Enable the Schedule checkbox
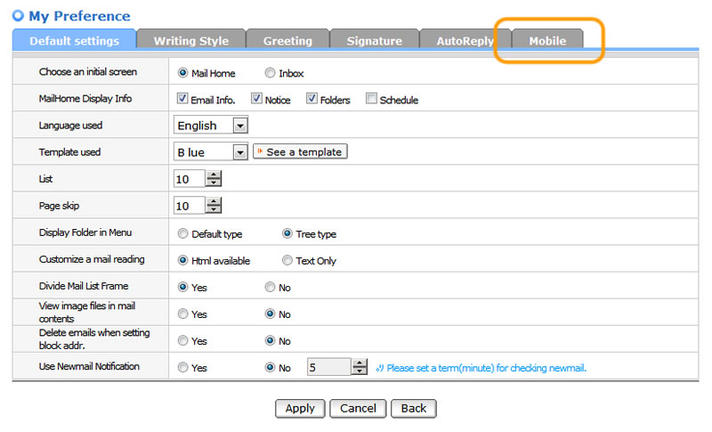Image resolution: width=712 pixels, height=432 pixels. tap(372, 99)
